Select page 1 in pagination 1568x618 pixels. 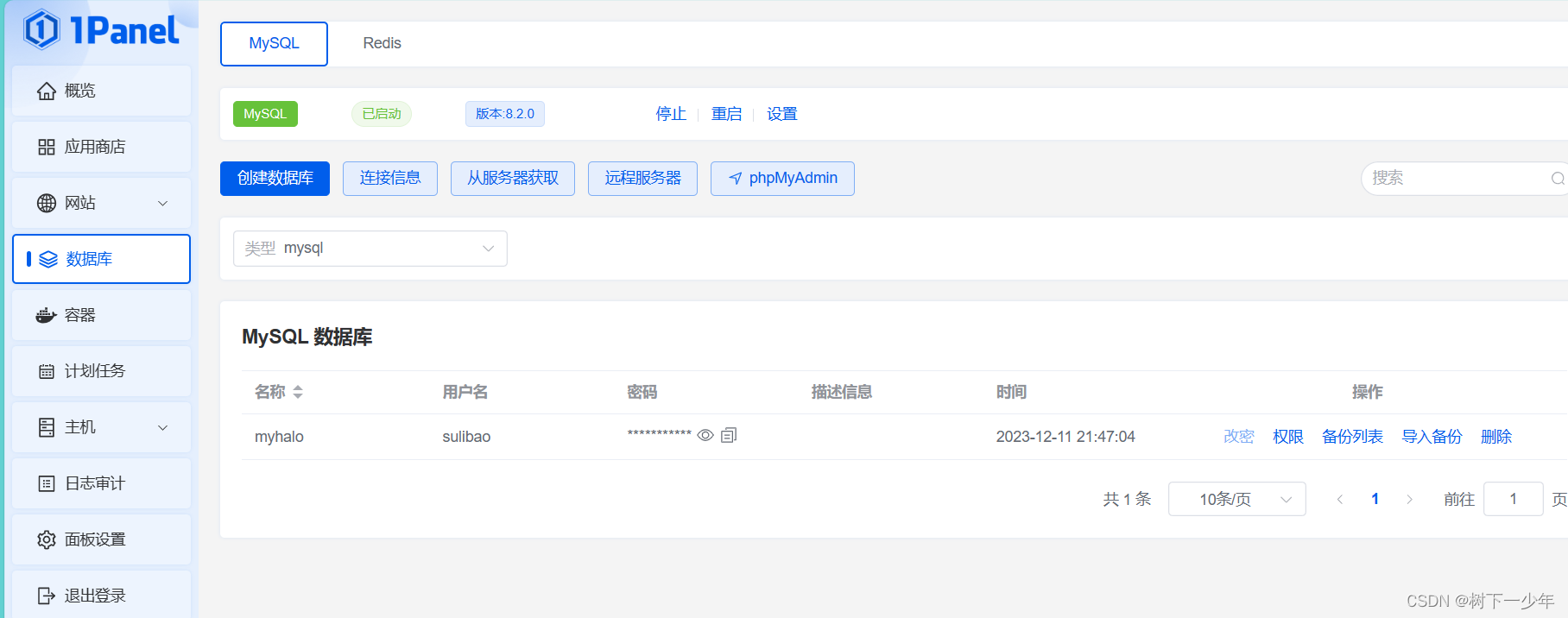pyautogui.click(x=1375, y=500)
